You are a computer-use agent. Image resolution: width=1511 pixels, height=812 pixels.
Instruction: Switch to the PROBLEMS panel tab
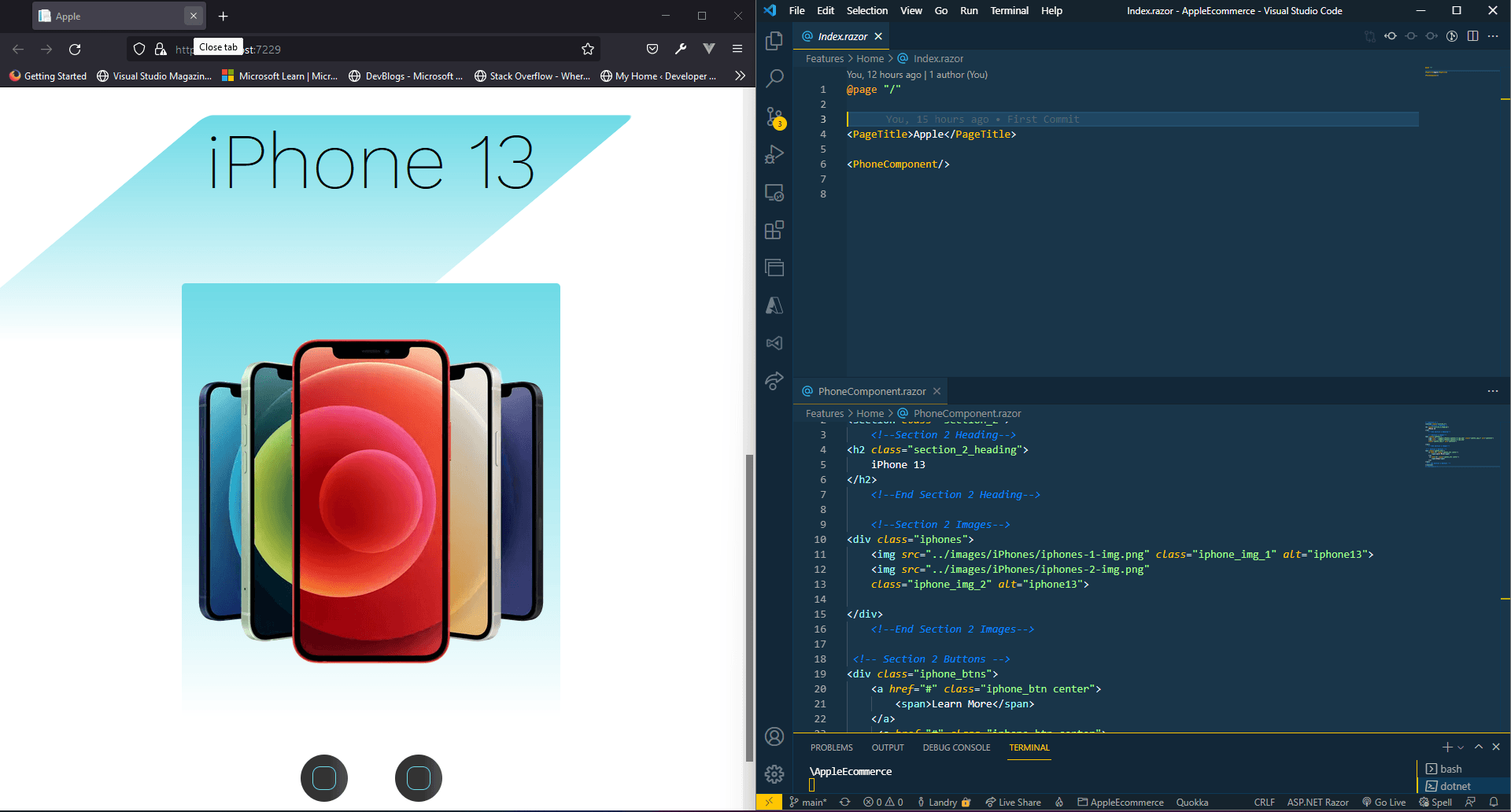tap(831, 747)
